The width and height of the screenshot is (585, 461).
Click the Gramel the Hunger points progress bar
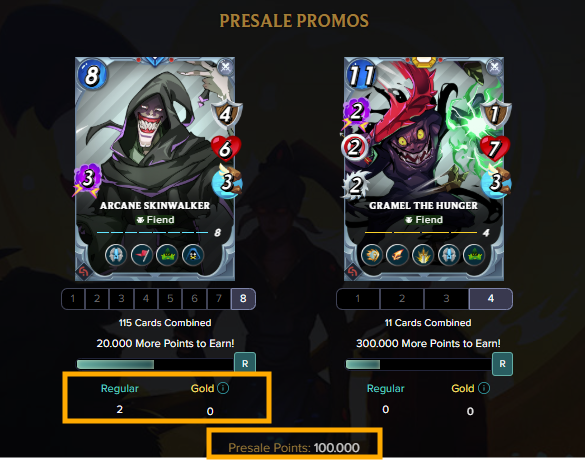pos(419,364)
